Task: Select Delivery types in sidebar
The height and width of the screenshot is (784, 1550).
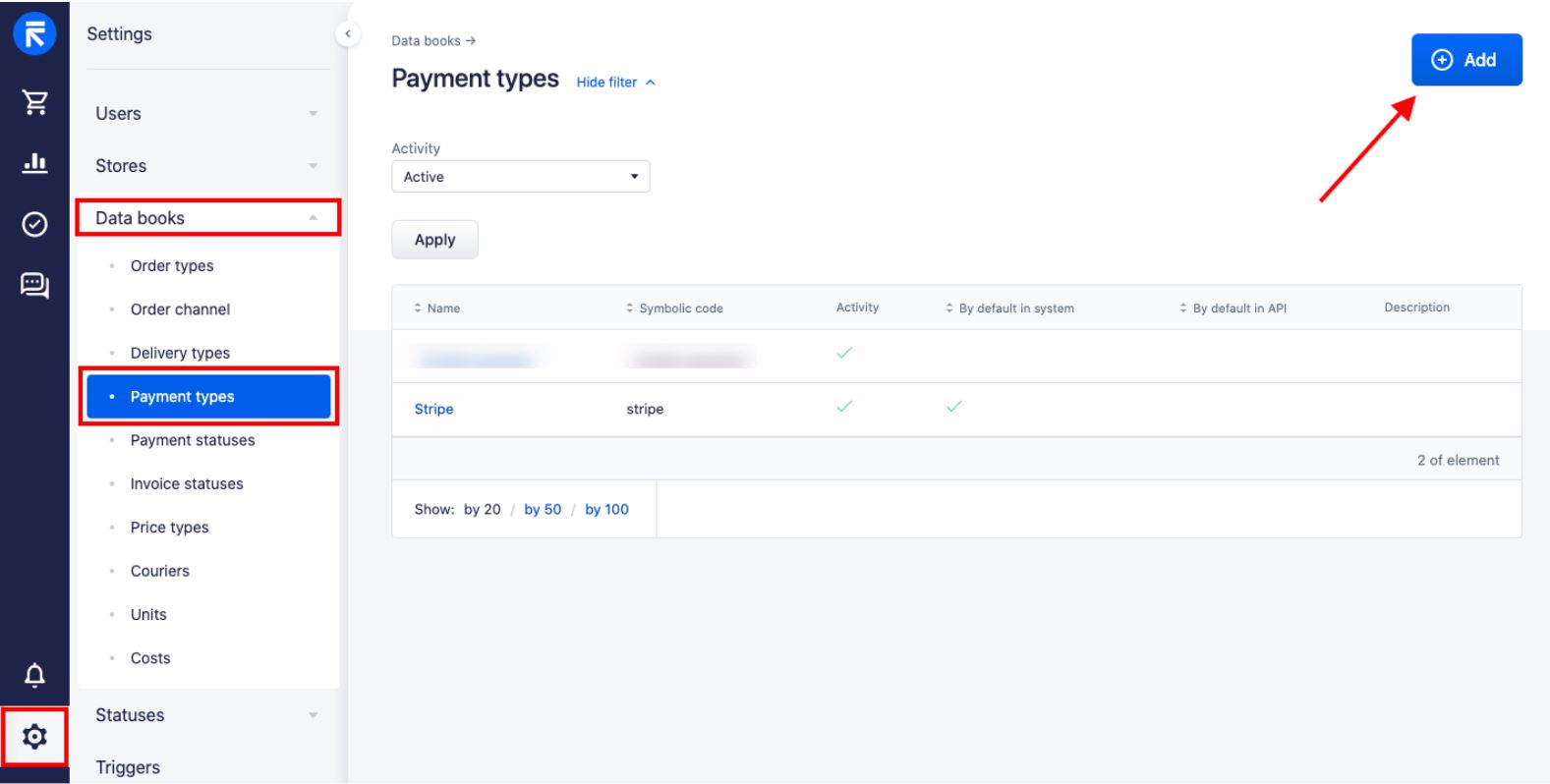Action: pos(180,353)
